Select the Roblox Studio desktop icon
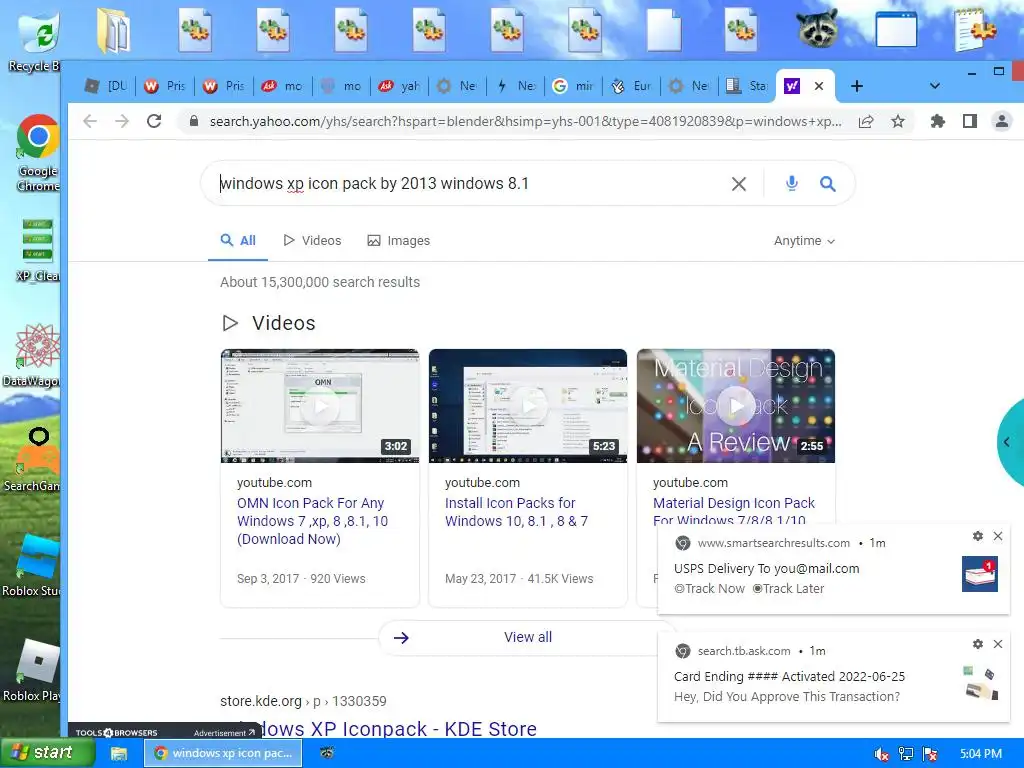 tap(31, 566)
